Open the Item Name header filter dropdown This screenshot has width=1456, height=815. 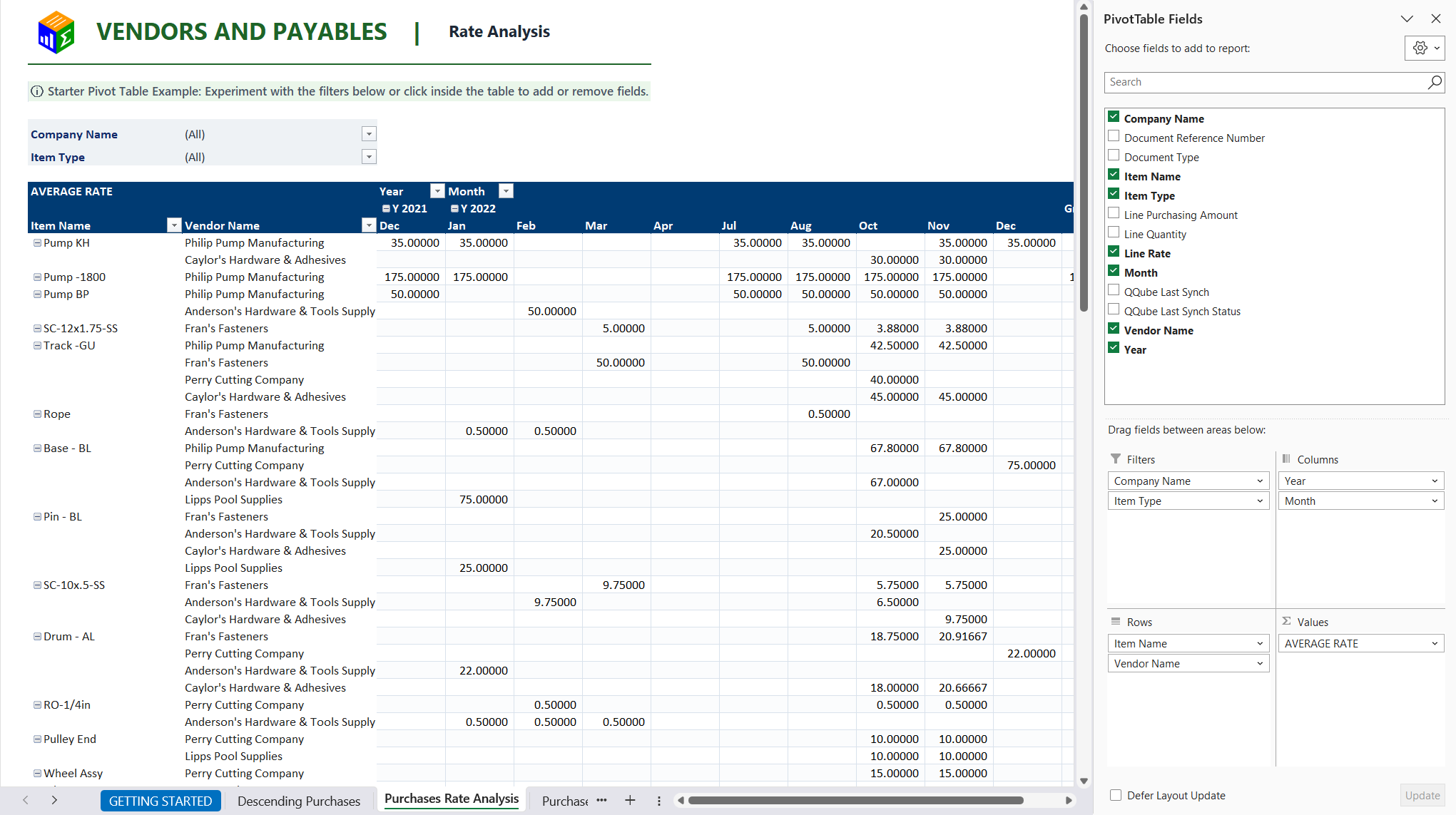coord(173,225)
